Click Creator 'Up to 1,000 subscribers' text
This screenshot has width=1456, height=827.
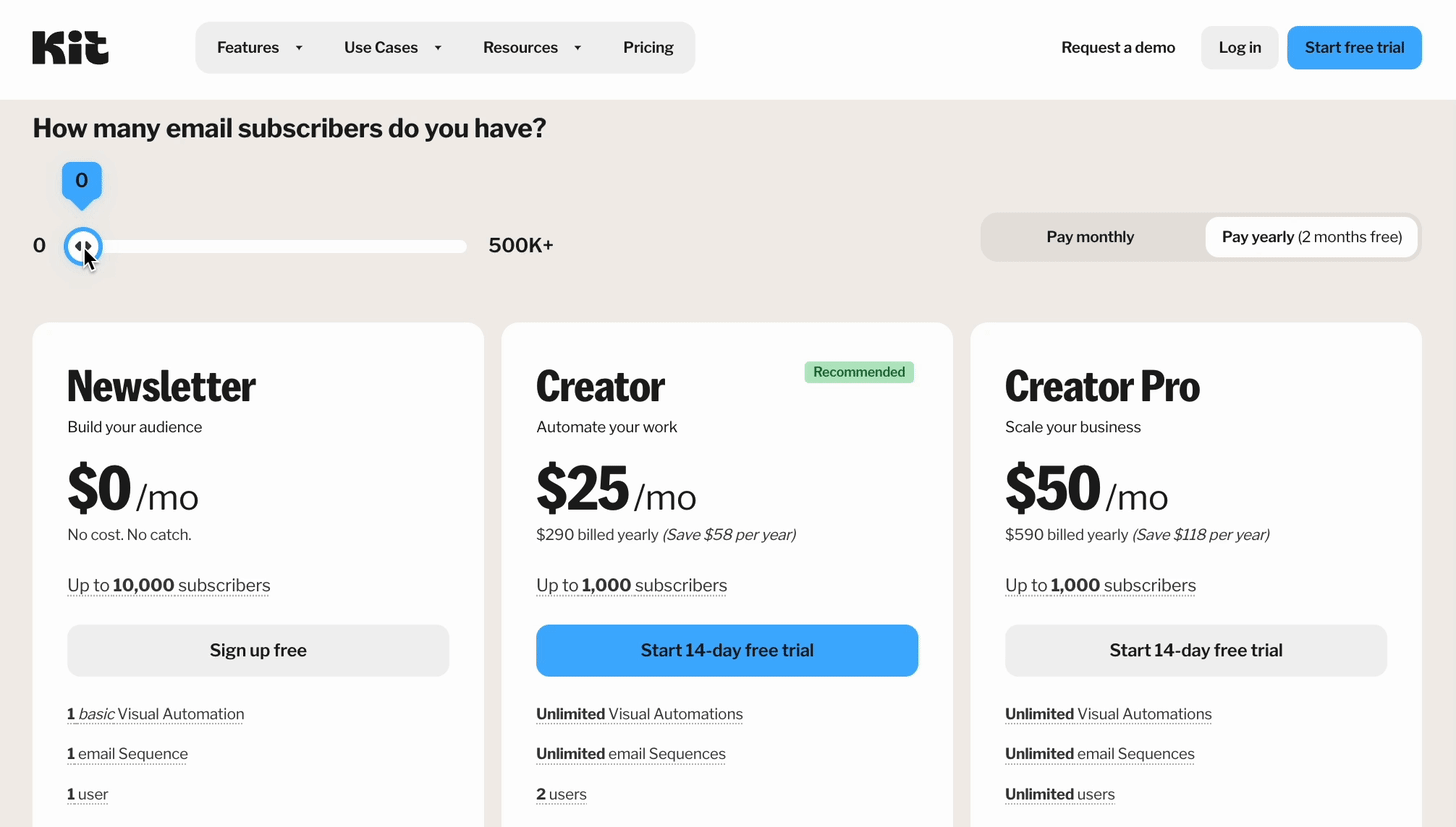coord(632,585)
